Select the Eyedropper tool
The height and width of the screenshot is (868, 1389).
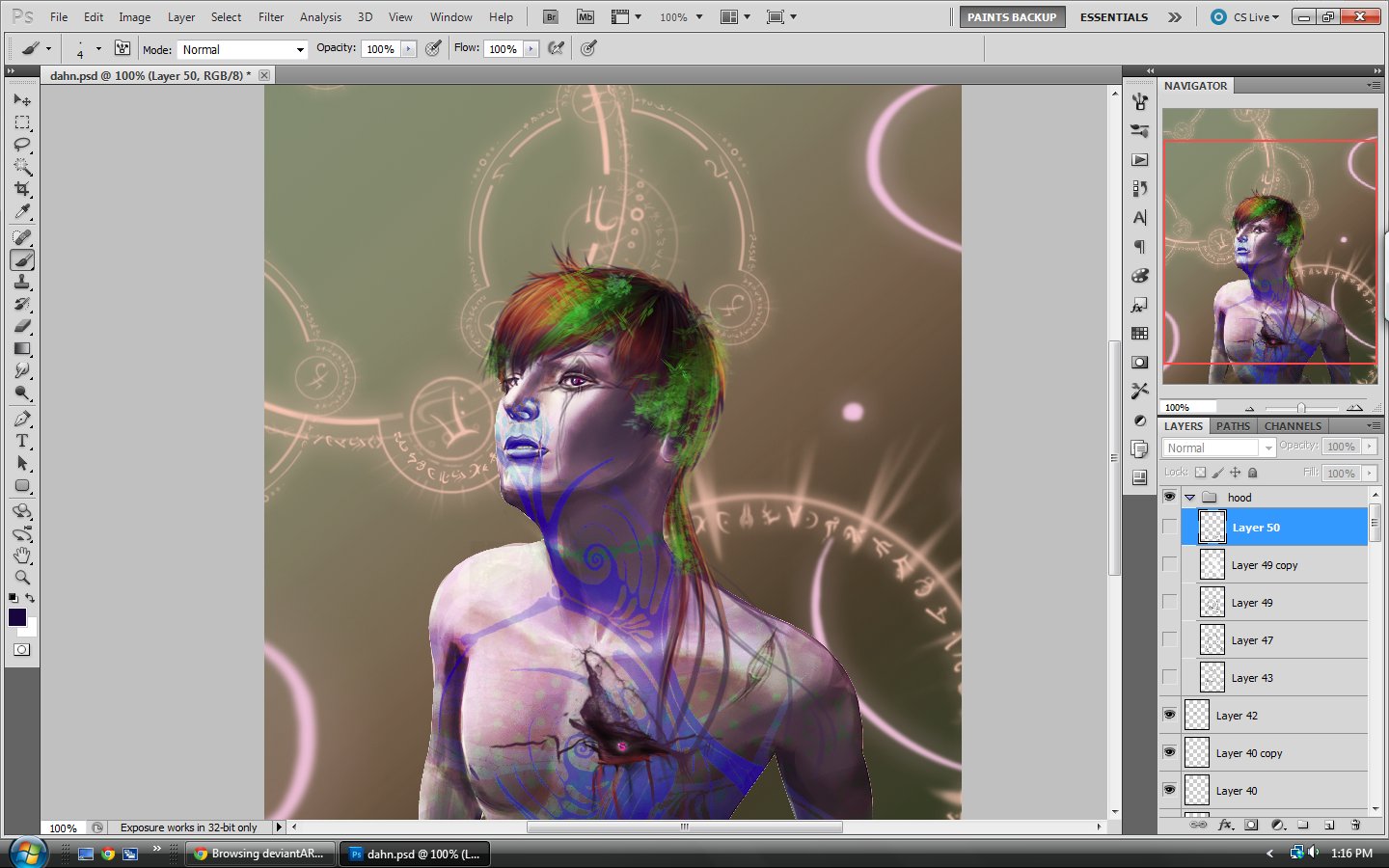[22, 211]
